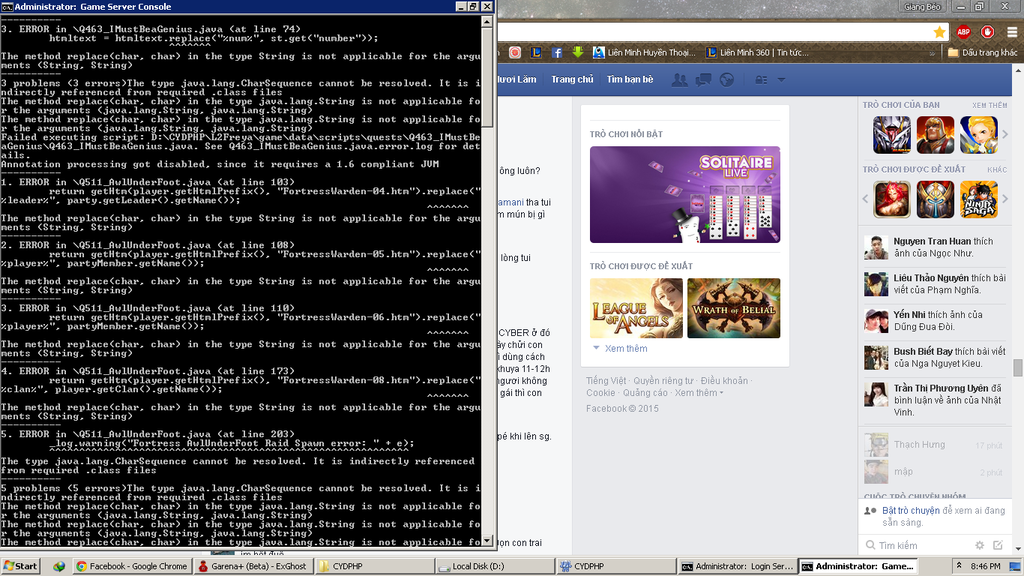Open the Facebook account dropdown arrow
The width and height of the screenshot is (1024, 576).
click(779, 79)
